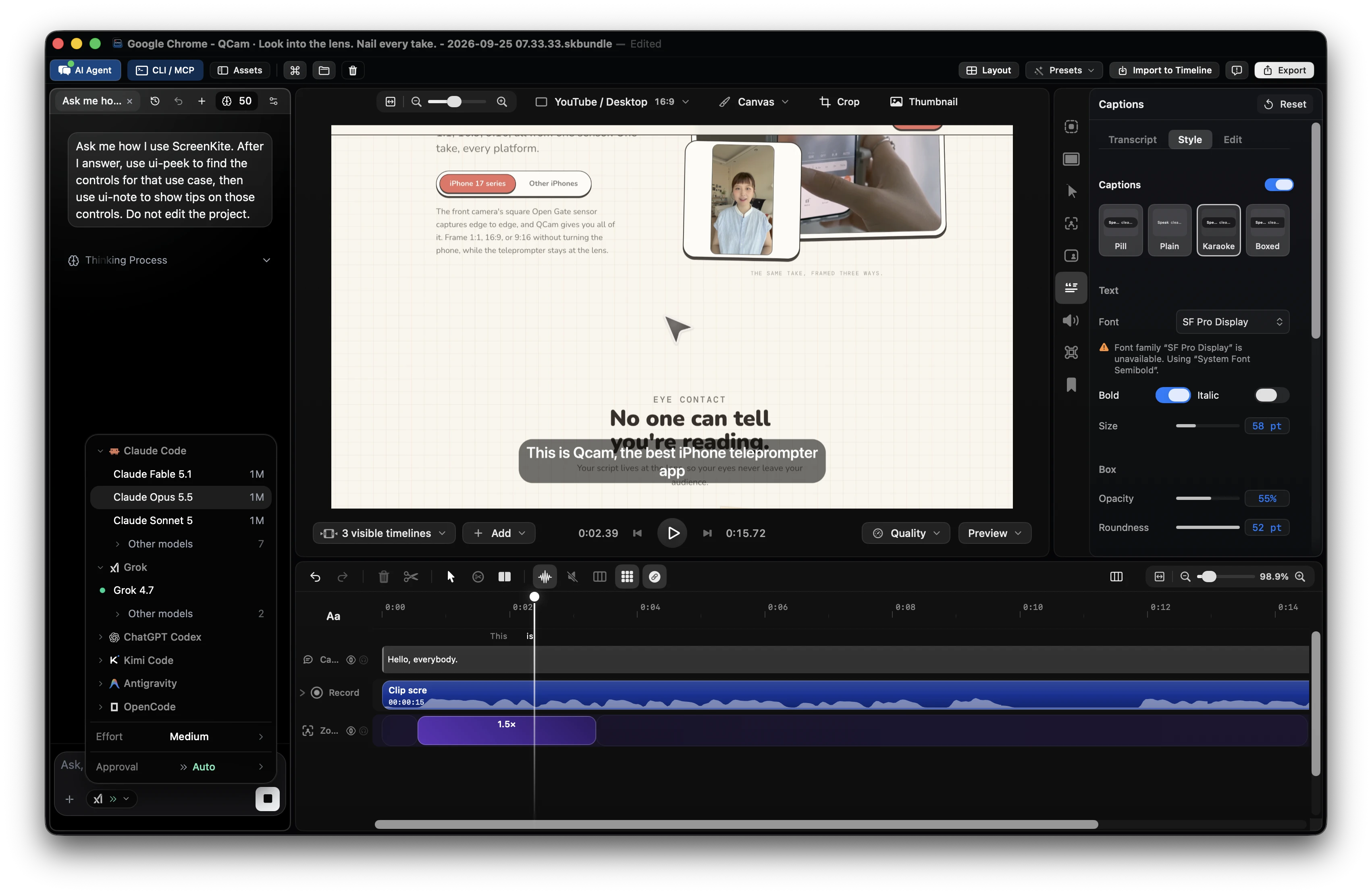Toggle visibility of the Zoom track

pyautogui.click(x=351, y=731)
